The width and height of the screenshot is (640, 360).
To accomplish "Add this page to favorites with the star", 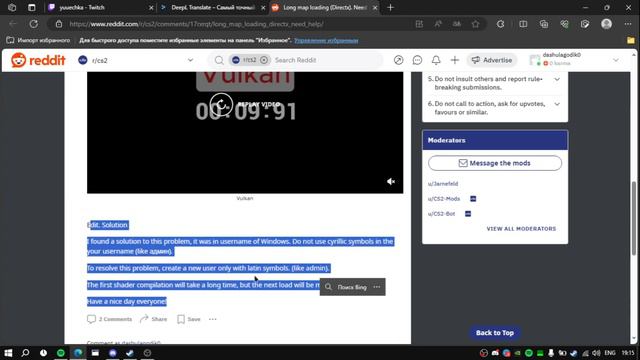I will (476, 24).
